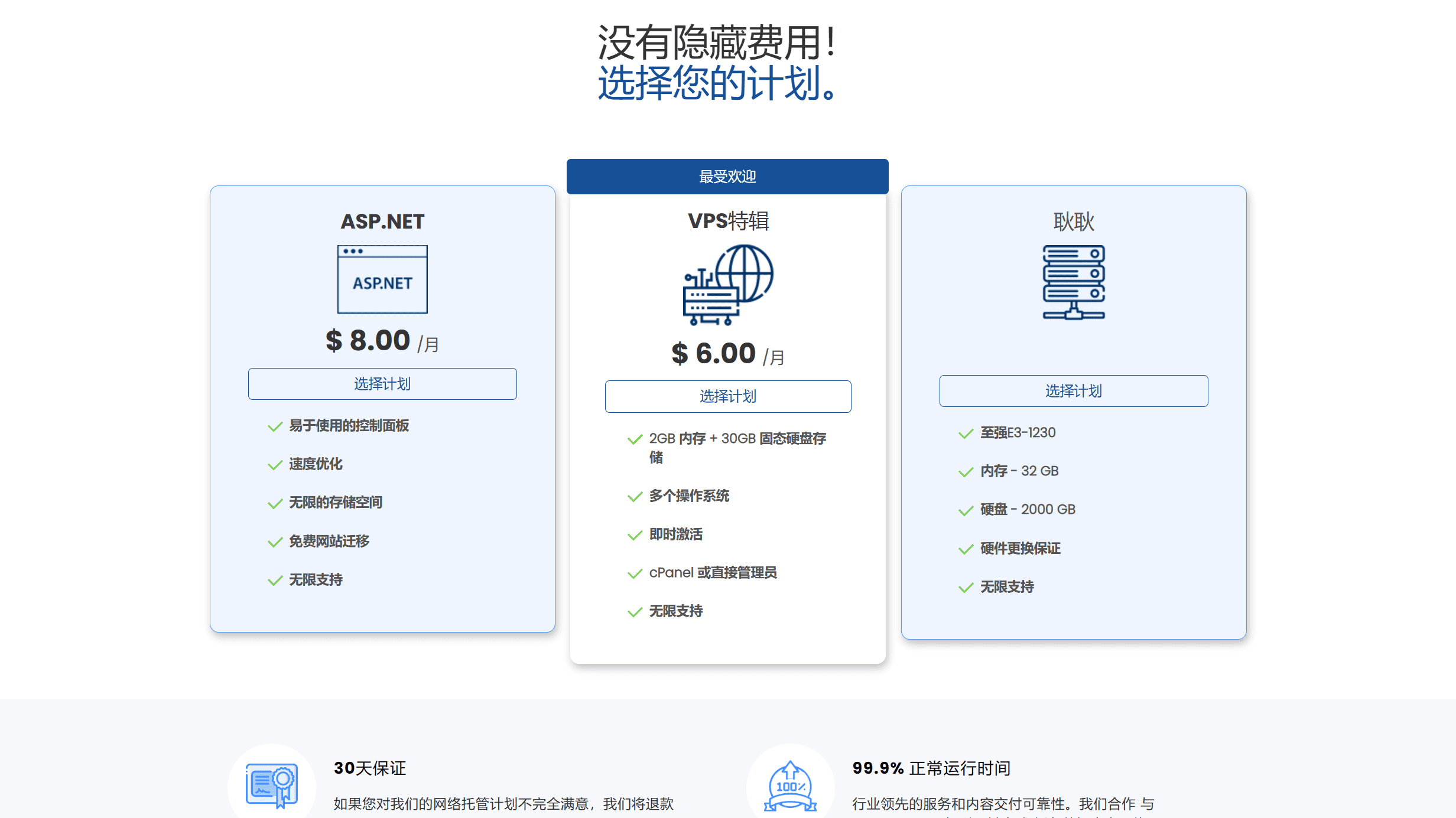This screenshot has width=1456, height=818.
Task: Click checkmark next to 无限的存储空间
Action: tap(275, 503)
